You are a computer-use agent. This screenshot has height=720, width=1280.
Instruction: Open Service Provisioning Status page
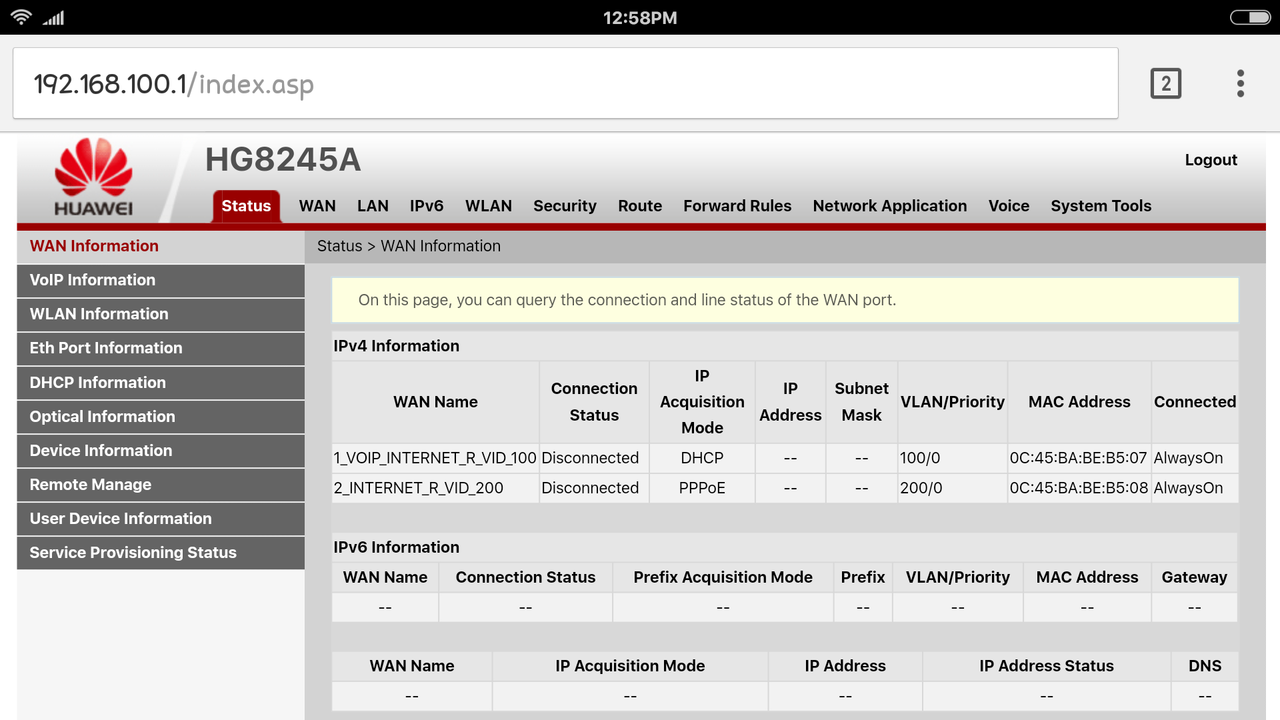click(x=161, y=552)
